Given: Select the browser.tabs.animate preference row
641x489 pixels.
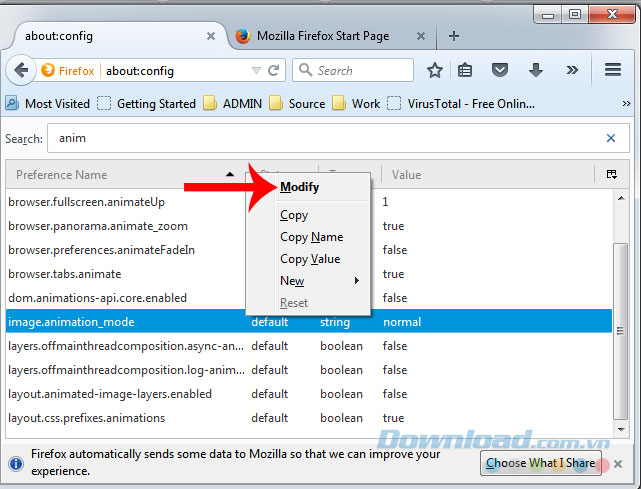Looking at the screenshot, I should 65,274.
